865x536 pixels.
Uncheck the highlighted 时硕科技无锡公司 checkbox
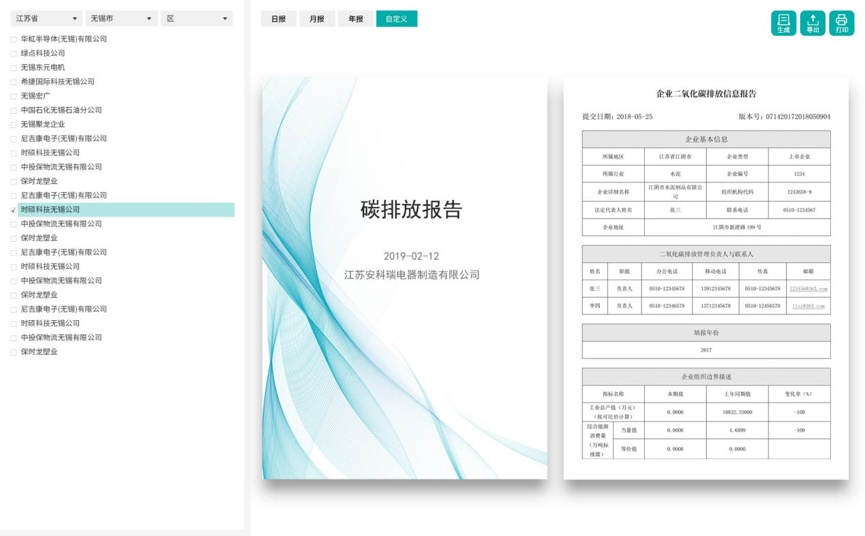(14, 210)
